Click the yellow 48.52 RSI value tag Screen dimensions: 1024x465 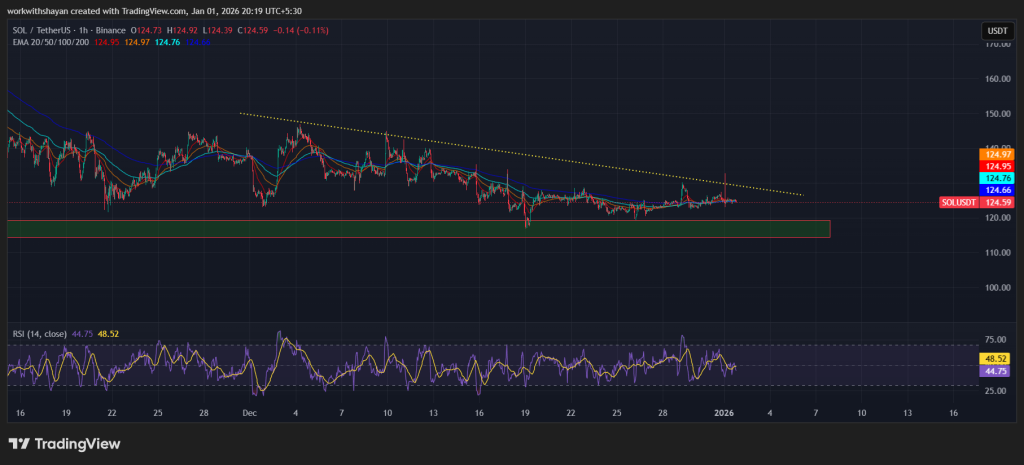[x=995, y=358]
